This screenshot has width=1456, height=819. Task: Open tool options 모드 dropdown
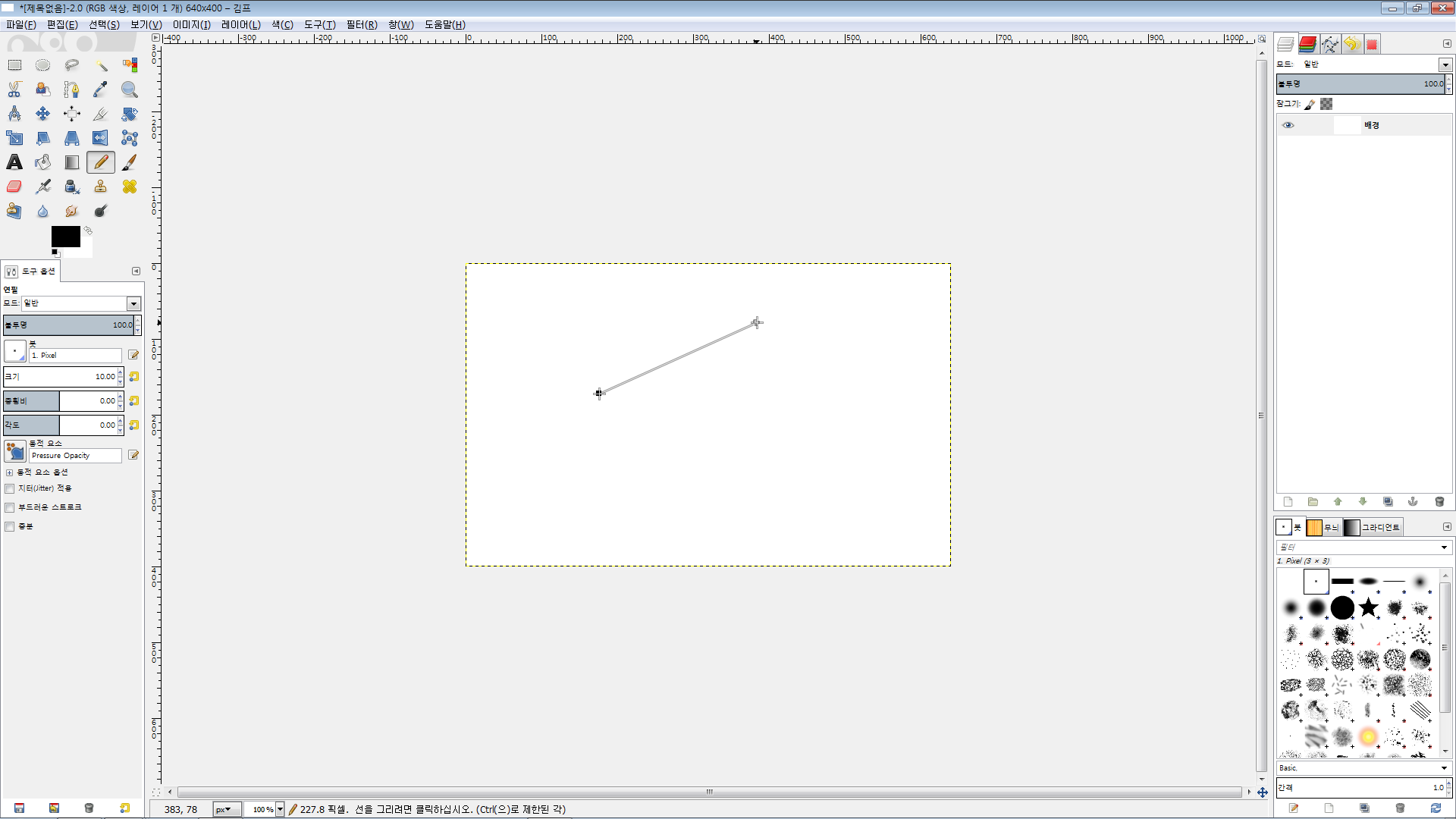click(133, 303)
